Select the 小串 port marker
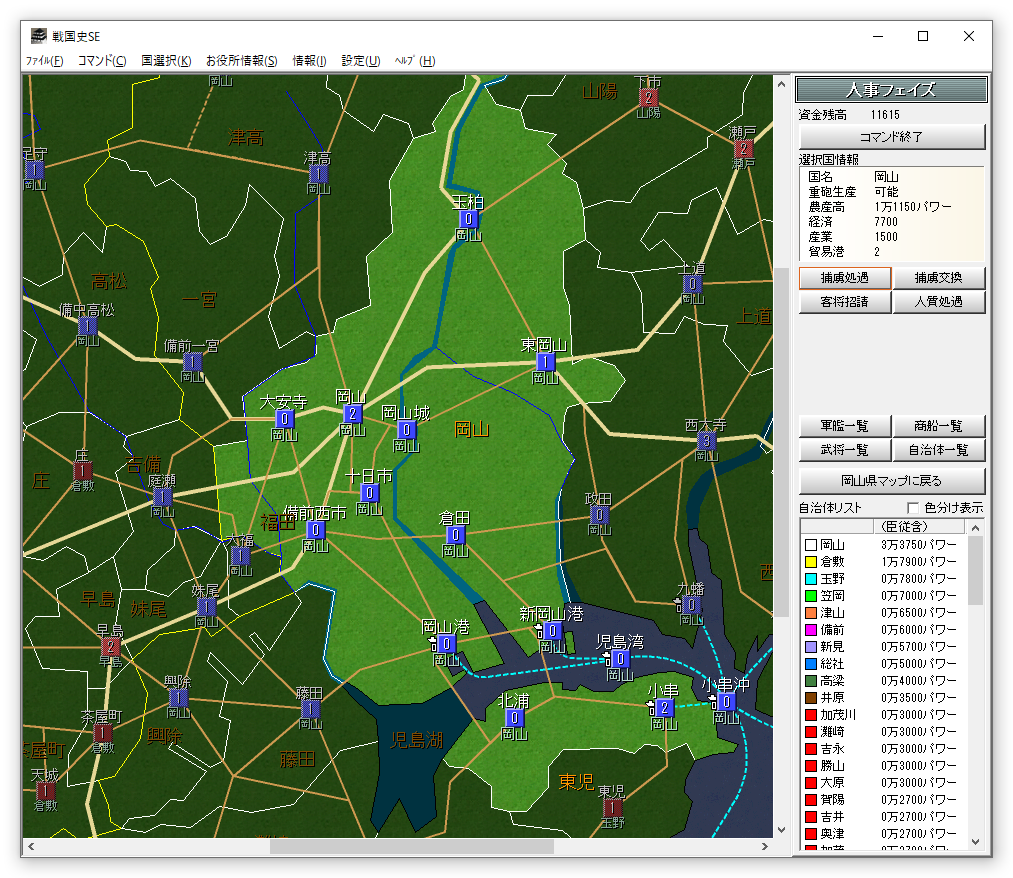This screenshot has width=1013, height=878. [665, 708]
